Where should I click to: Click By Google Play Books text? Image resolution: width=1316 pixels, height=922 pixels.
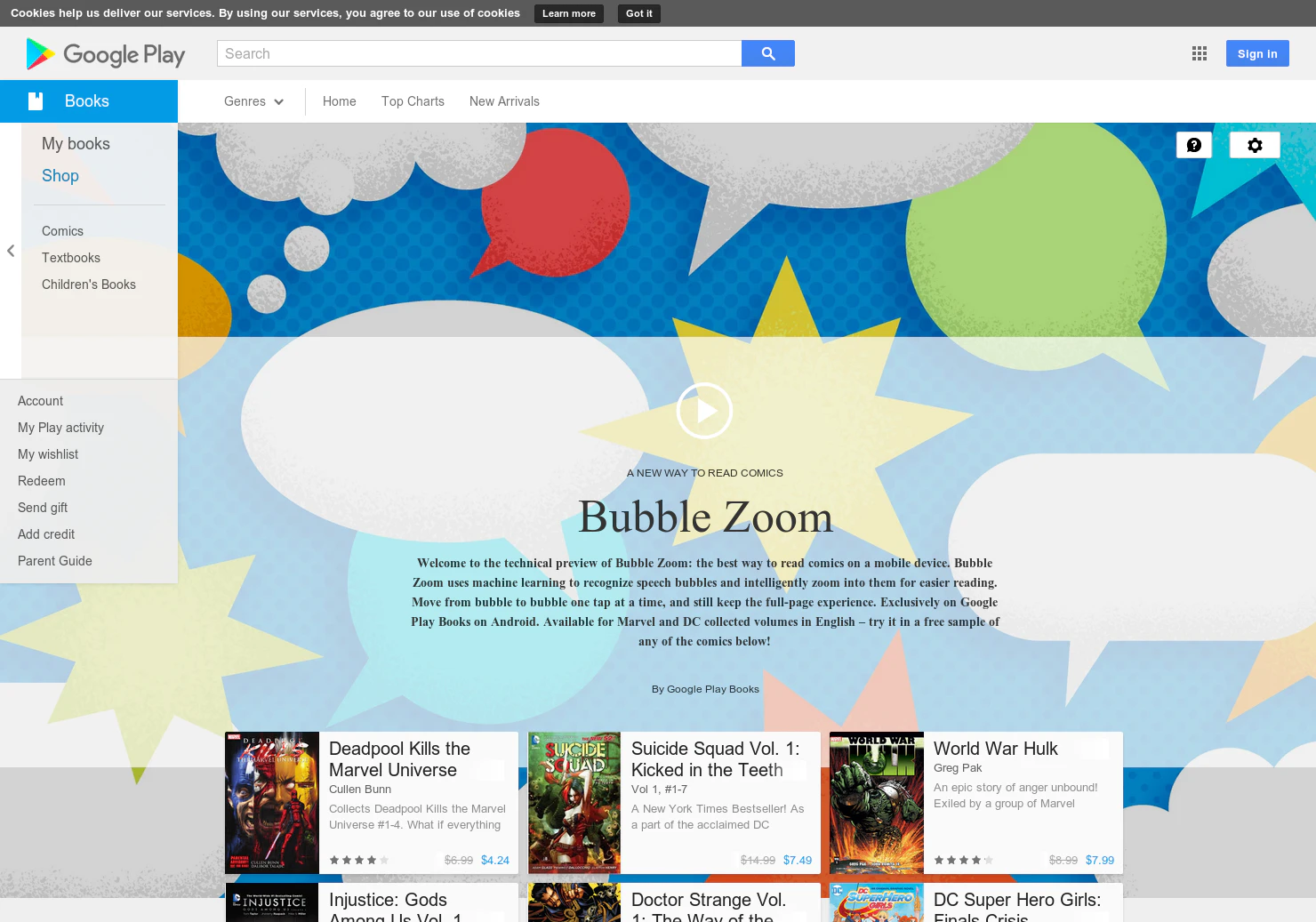click(x=705, y=689)
